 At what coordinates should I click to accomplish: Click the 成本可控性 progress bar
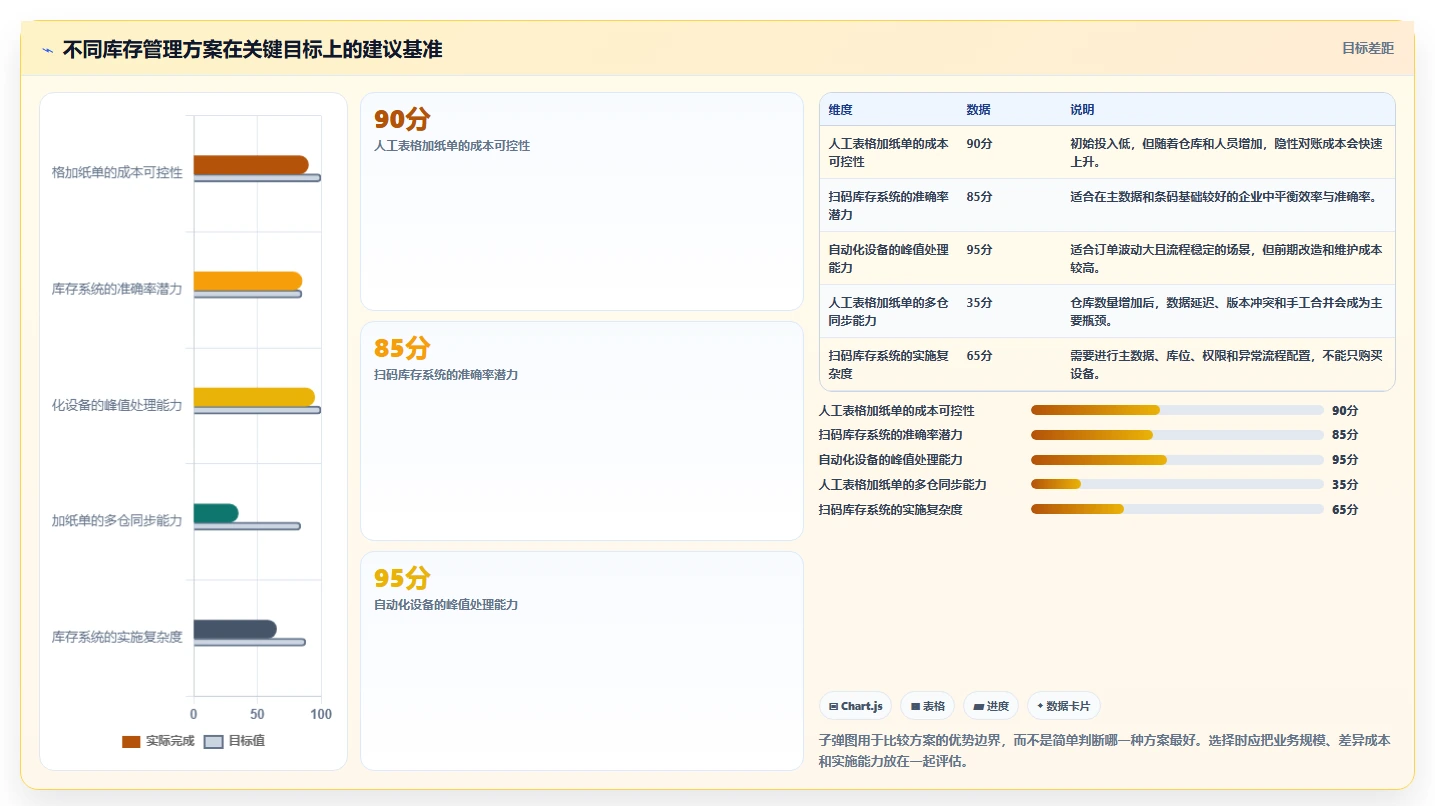point(1177,410)
